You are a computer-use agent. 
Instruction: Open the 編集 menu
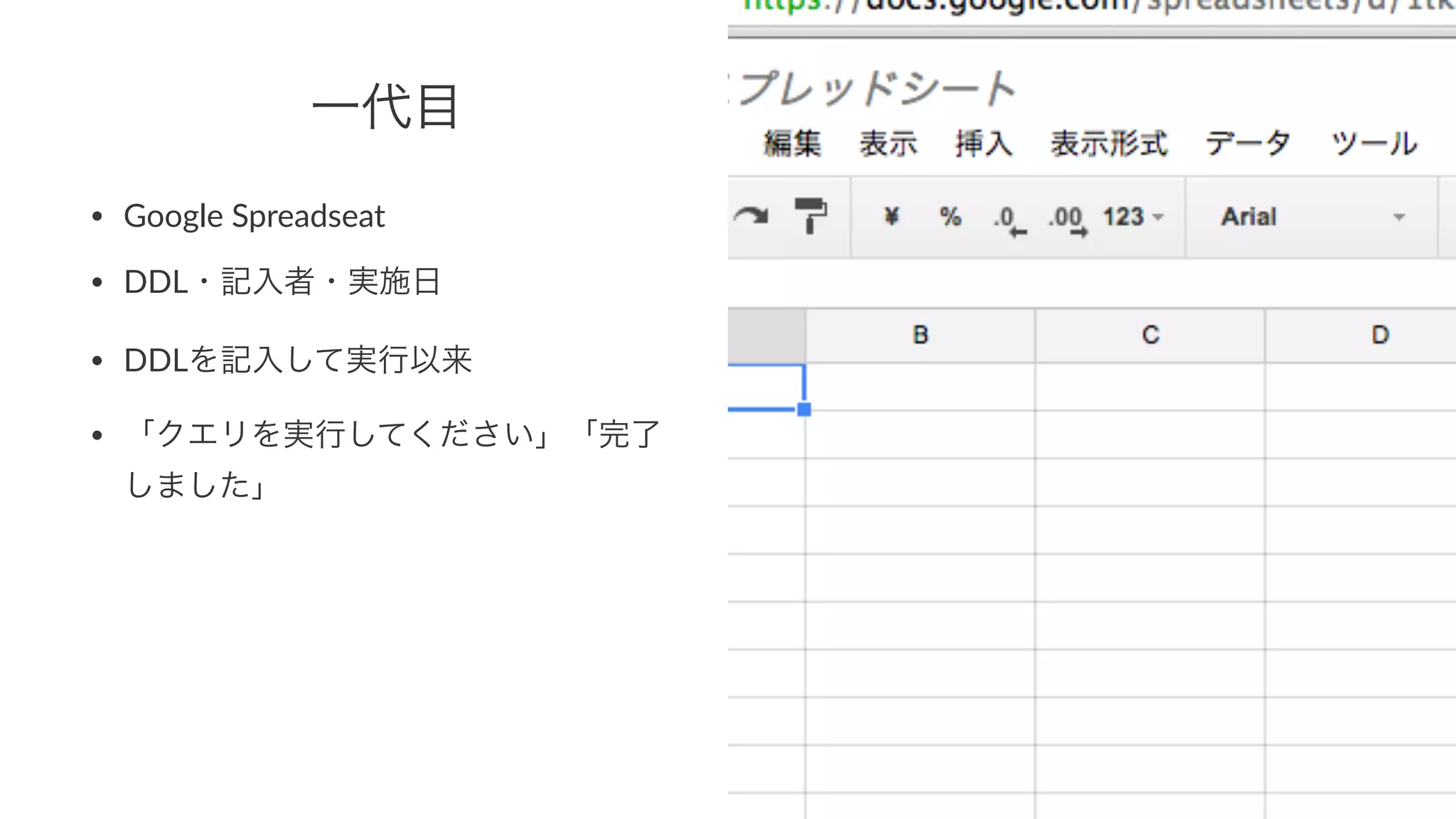coord(793,143)
